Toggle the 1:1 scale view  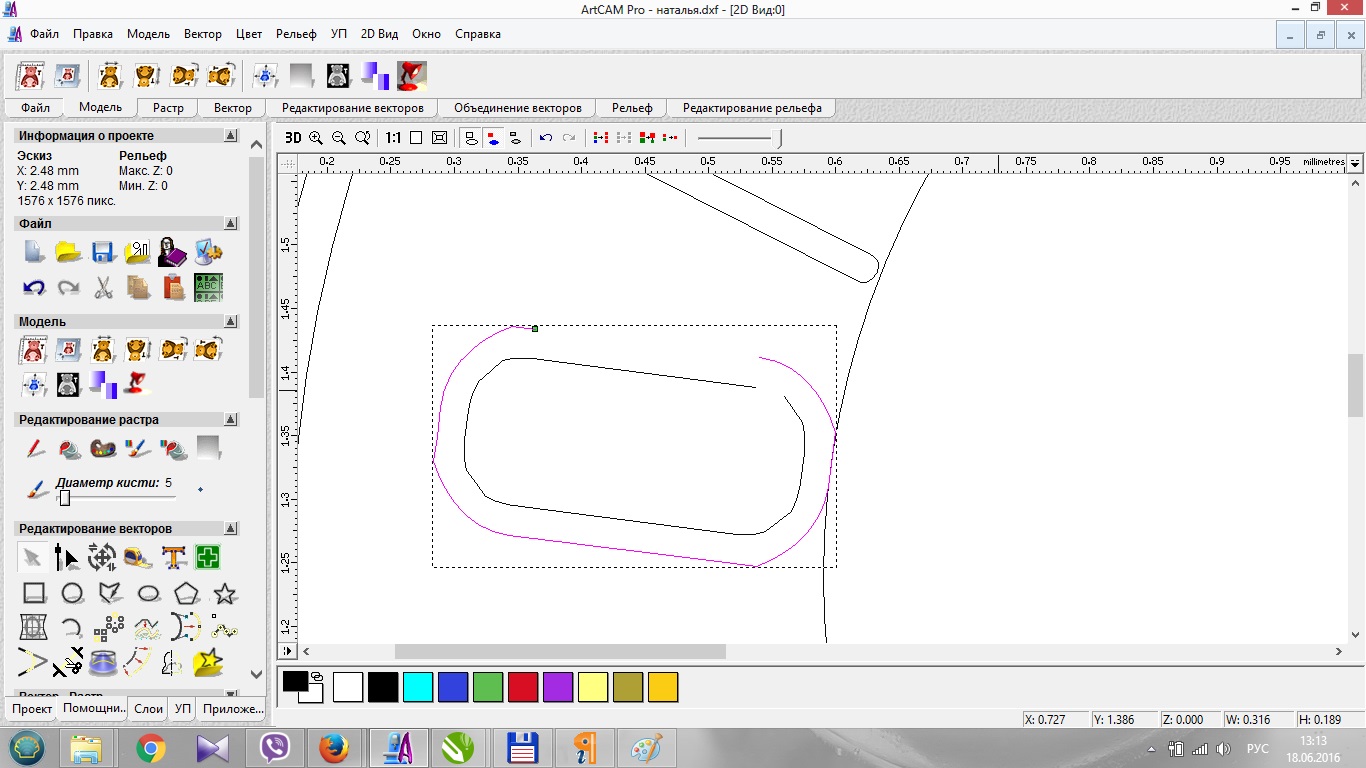click(393, 138)
